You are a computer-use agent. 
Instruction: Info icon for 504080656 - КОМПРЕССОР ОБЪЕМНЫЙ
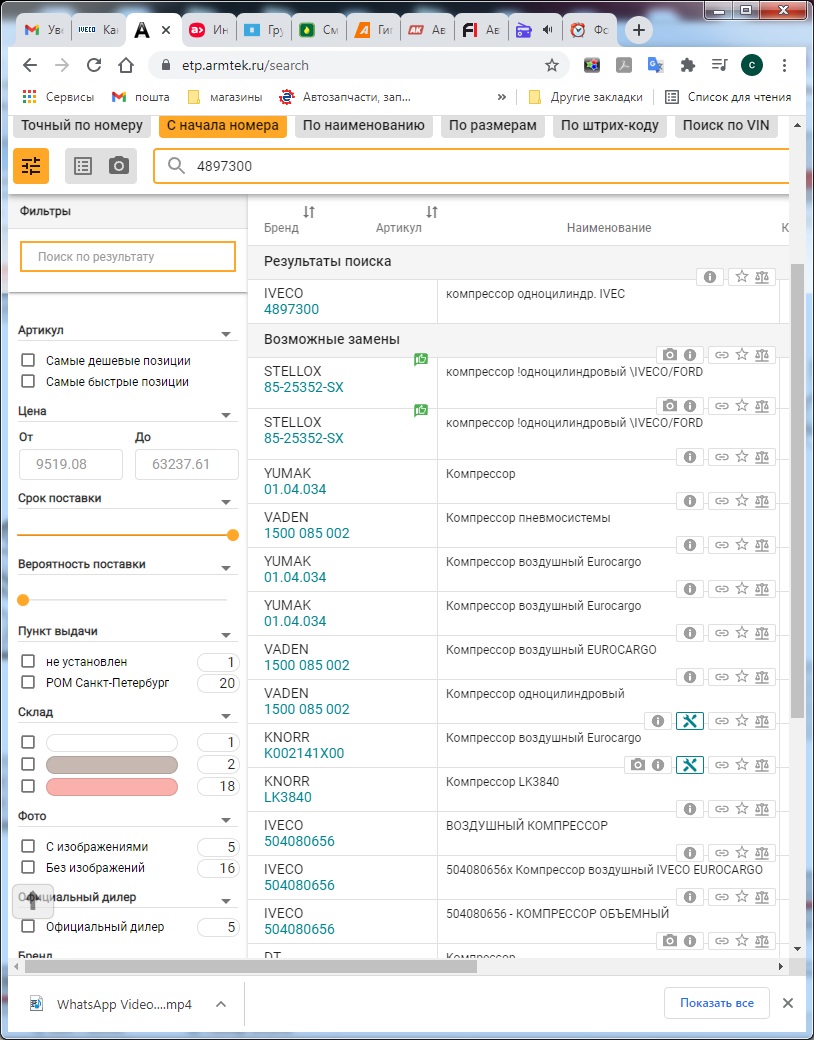click(690, 897)
